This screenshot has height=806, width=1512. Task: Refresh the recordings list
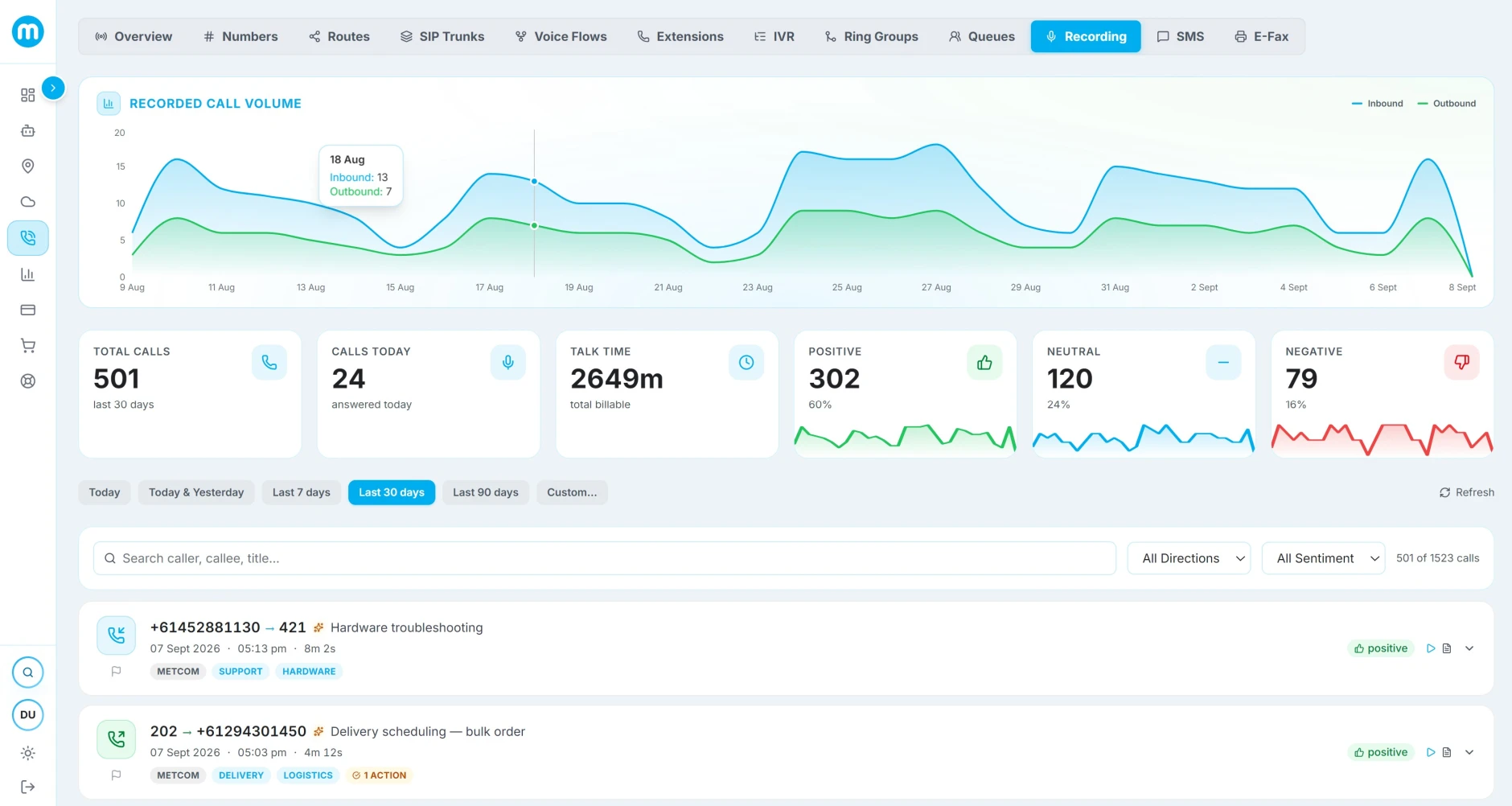point(1467,492)
